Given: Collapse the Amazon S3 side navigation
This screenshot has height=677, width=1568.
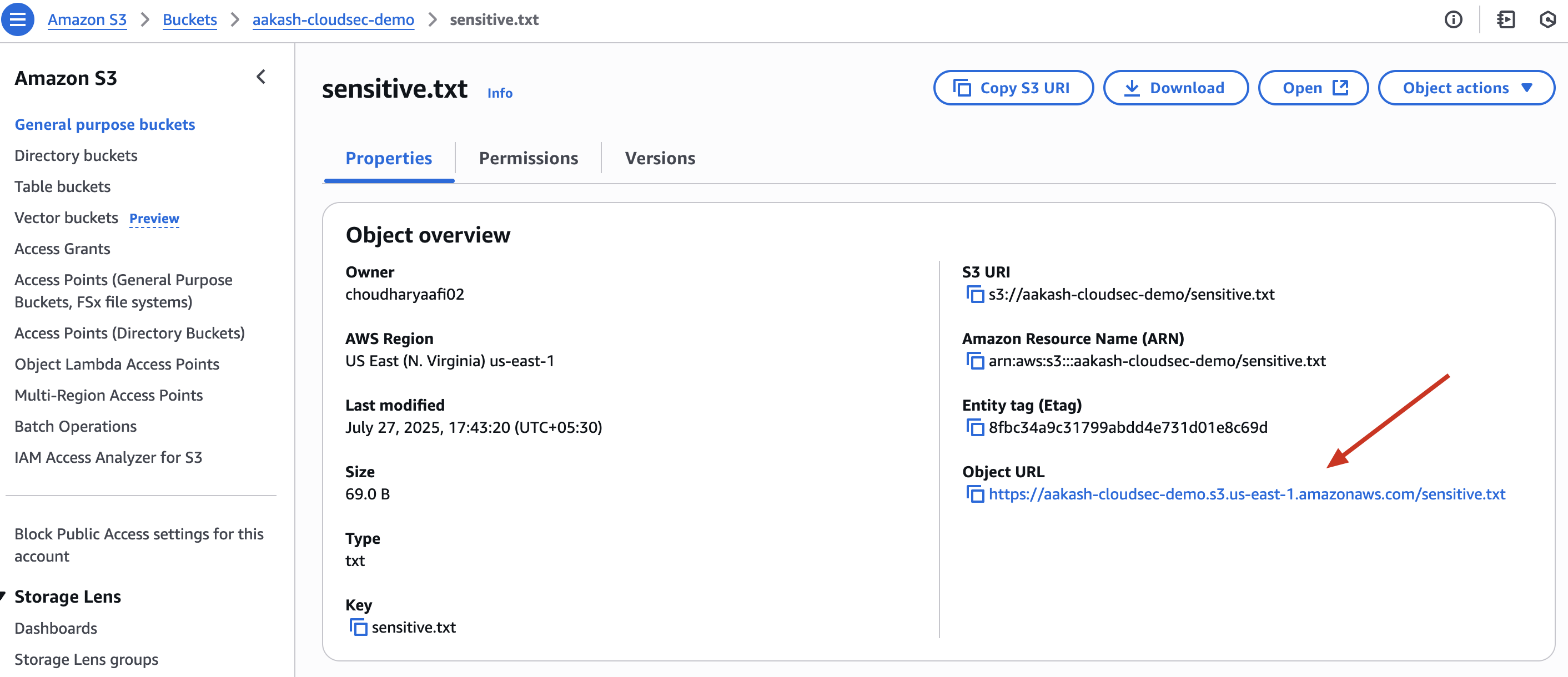Looking at the screenshot, I should pos(261,77).
